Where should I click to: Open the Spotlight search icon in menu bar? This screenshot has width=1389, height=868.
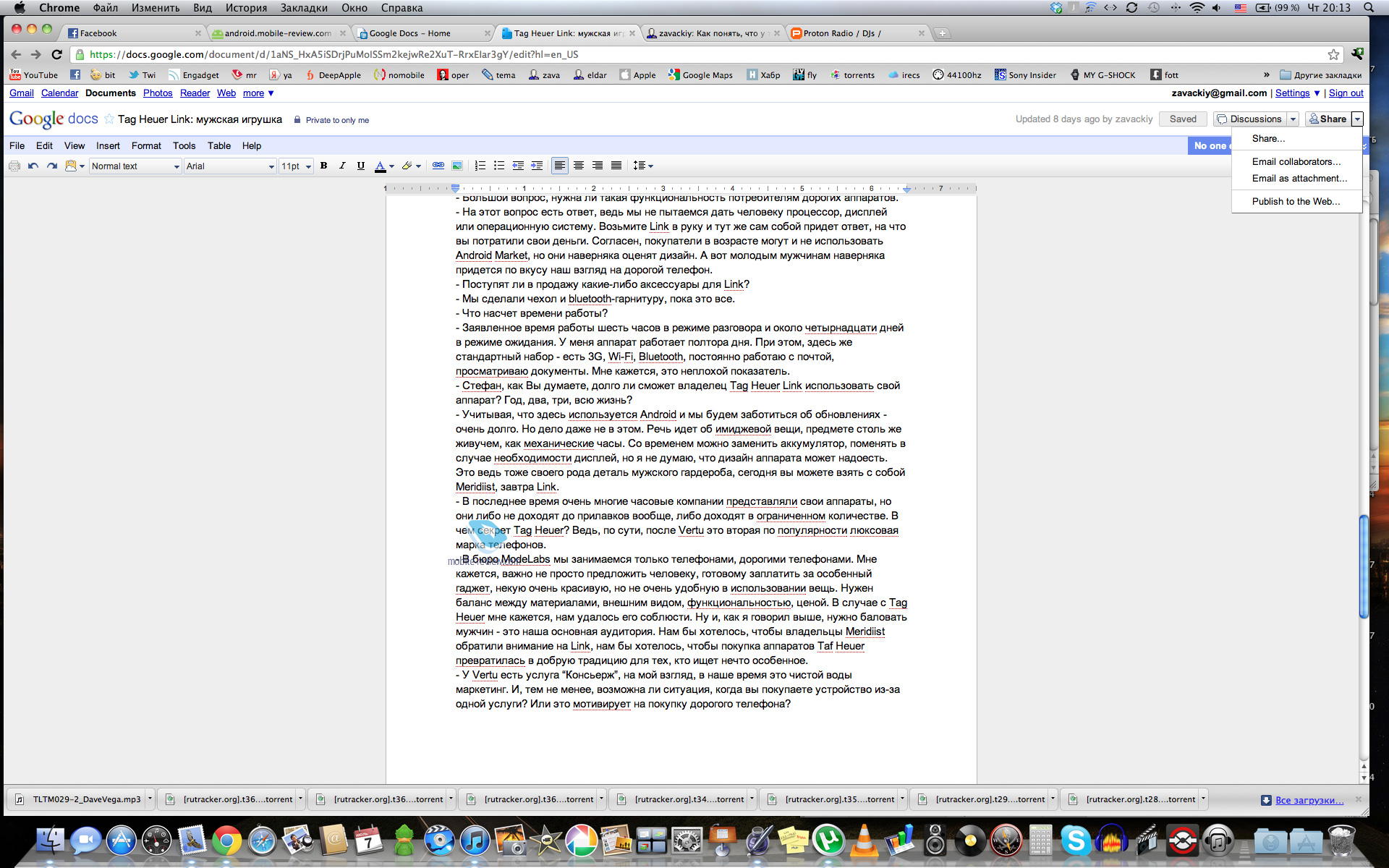point(1368,8)
